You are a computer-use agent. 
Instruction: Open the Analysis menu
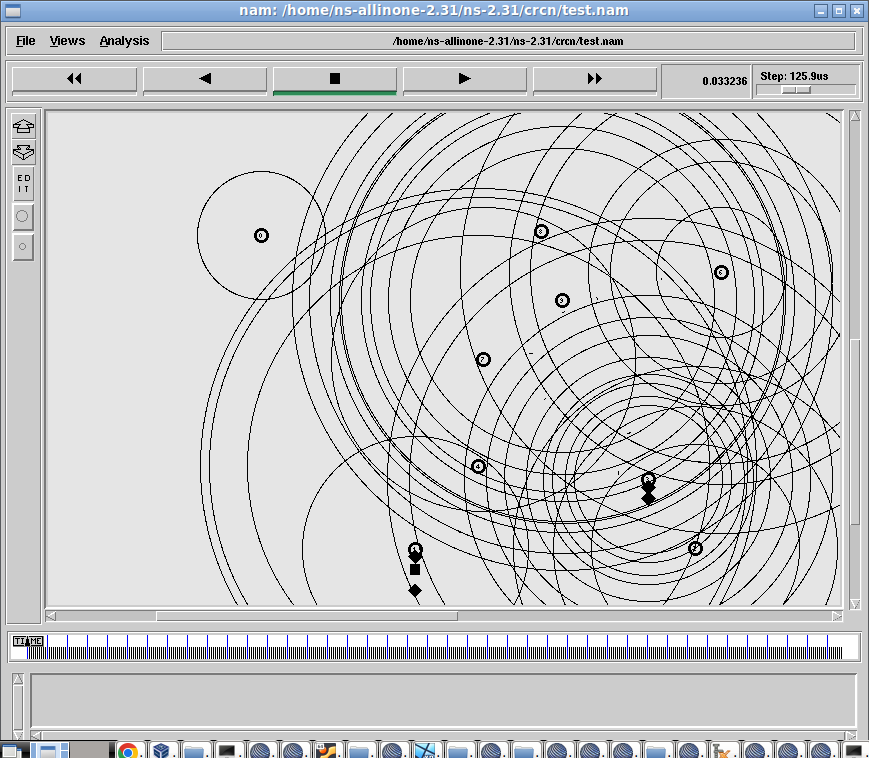coord(124,41)
